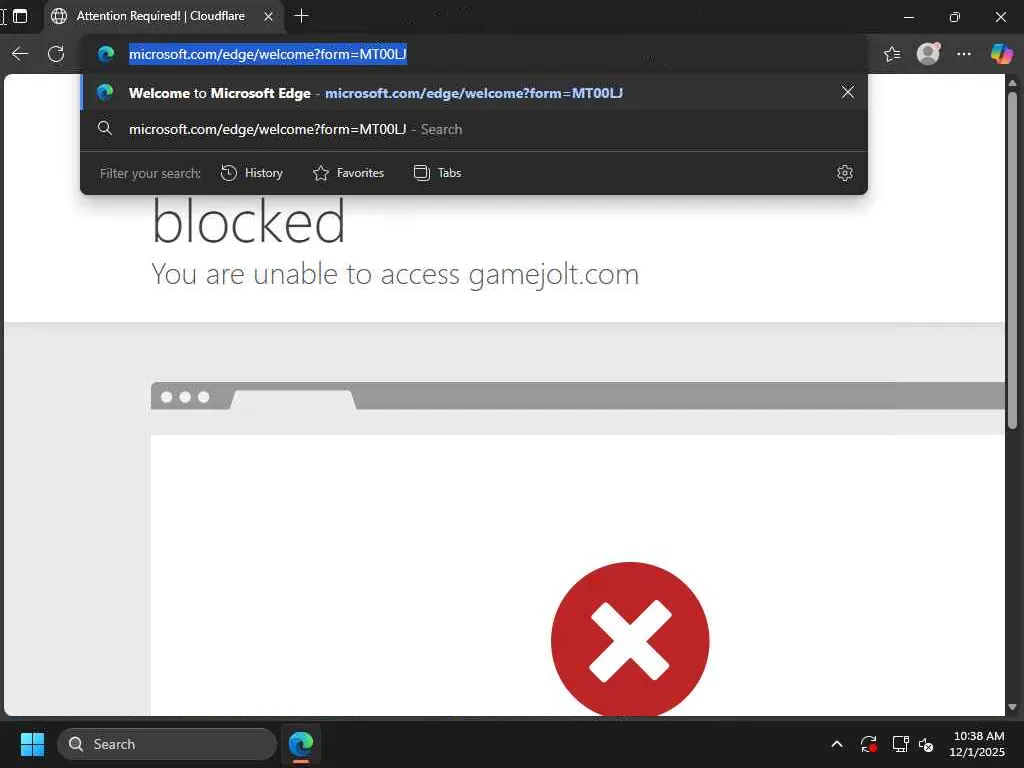Viewport: 1024px width, 768px height.
Task: Launch Copilot from the toolbar icon
Action: tap(1001, 54)
